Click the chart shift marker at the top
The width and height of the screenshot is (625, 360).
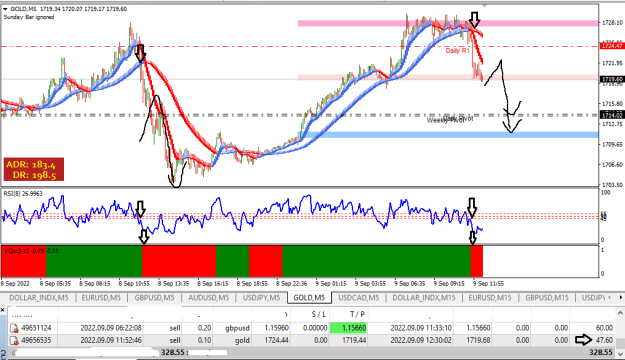(484, 6)
